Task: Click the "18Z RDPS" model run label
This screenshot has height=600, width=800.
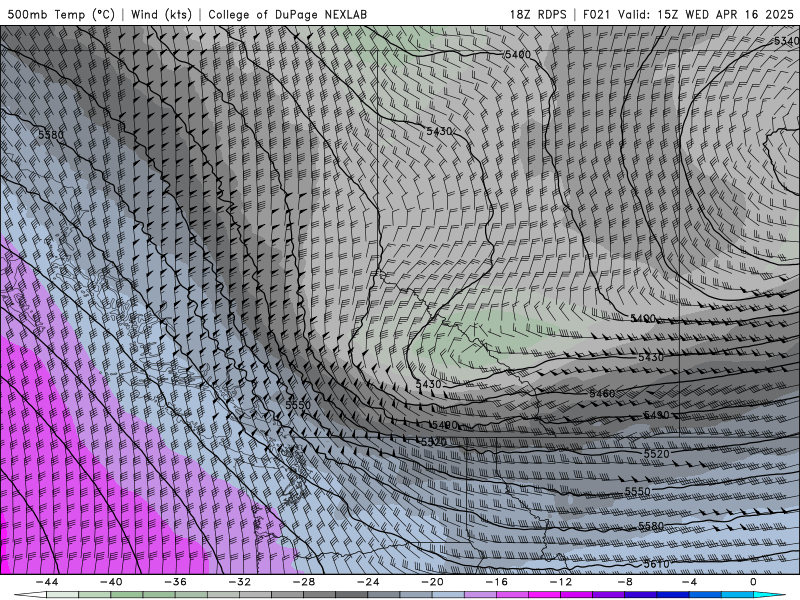Action: tap(538, 14)
